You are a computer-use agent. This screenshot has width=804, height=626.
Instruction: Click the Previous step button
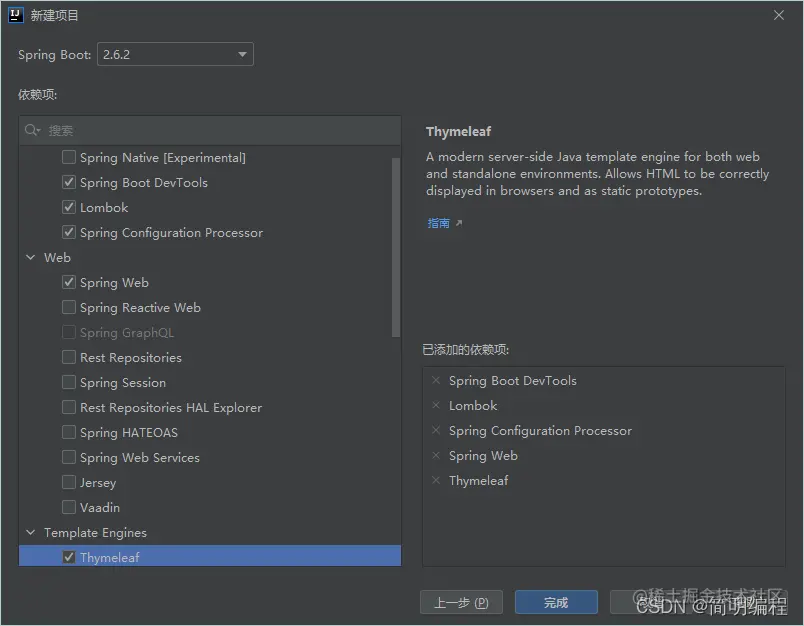[461, 602]
